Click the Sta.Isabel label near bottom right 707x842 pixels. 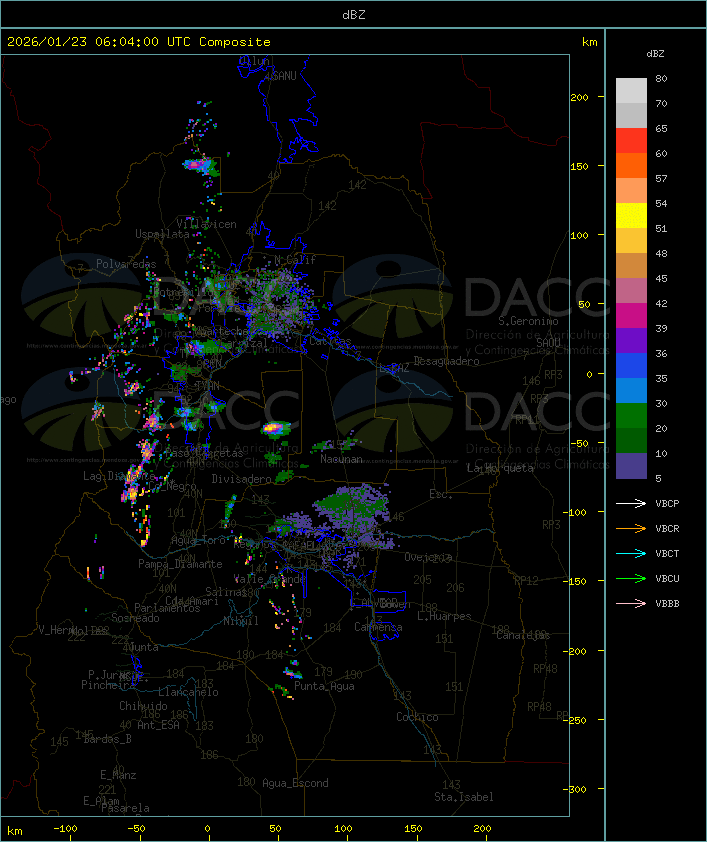463,797
